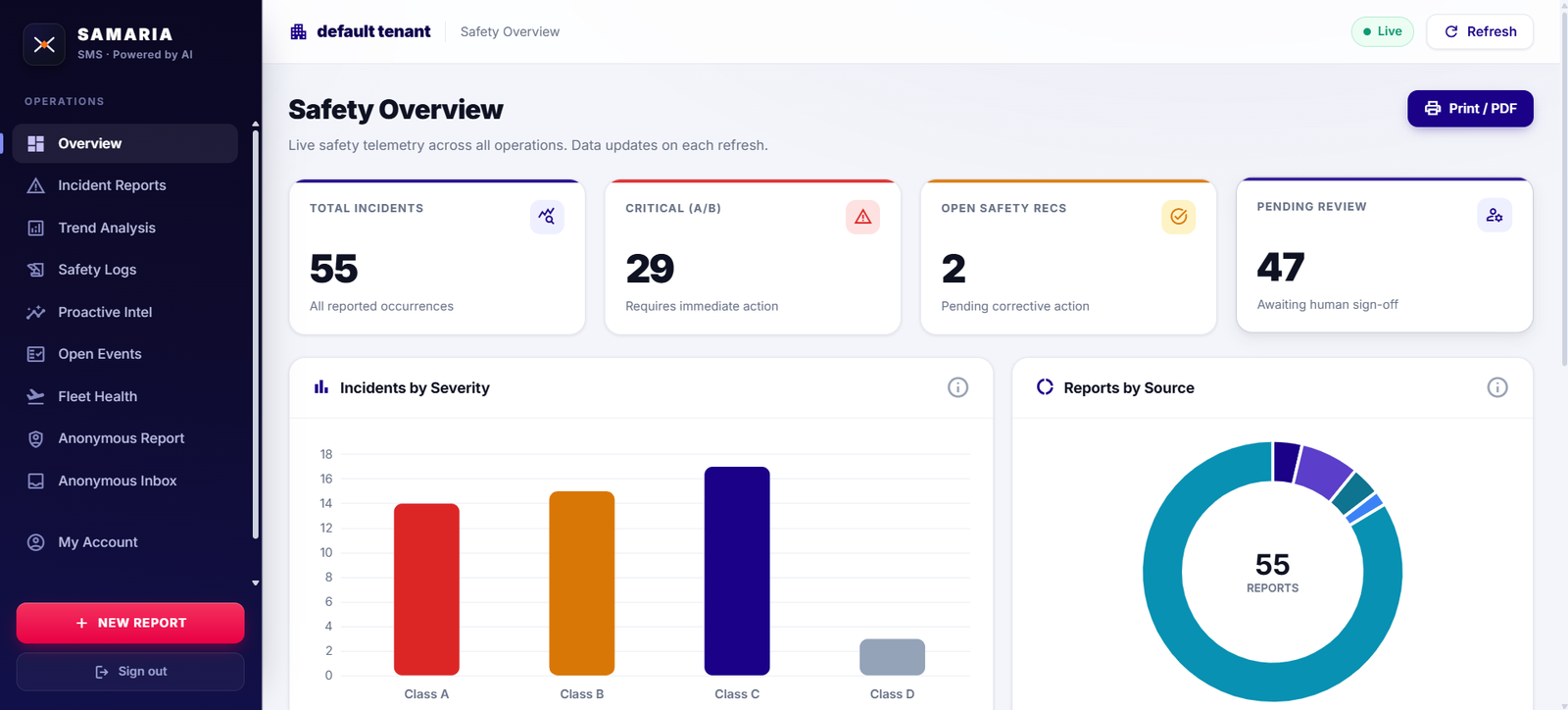Click the purple donut segment
This screenshot has height=710, width=1568.
point(1323,470)
